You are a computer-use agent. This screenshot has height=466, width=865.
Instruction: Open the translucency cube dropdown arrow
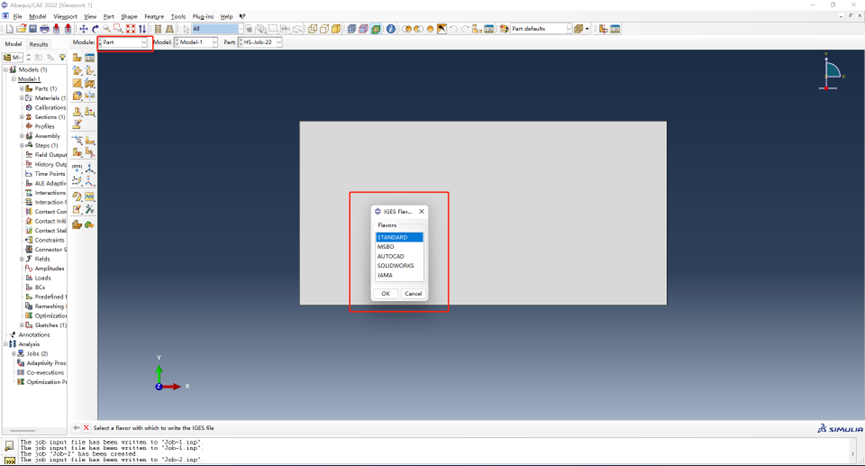click(x=587, y=29)
